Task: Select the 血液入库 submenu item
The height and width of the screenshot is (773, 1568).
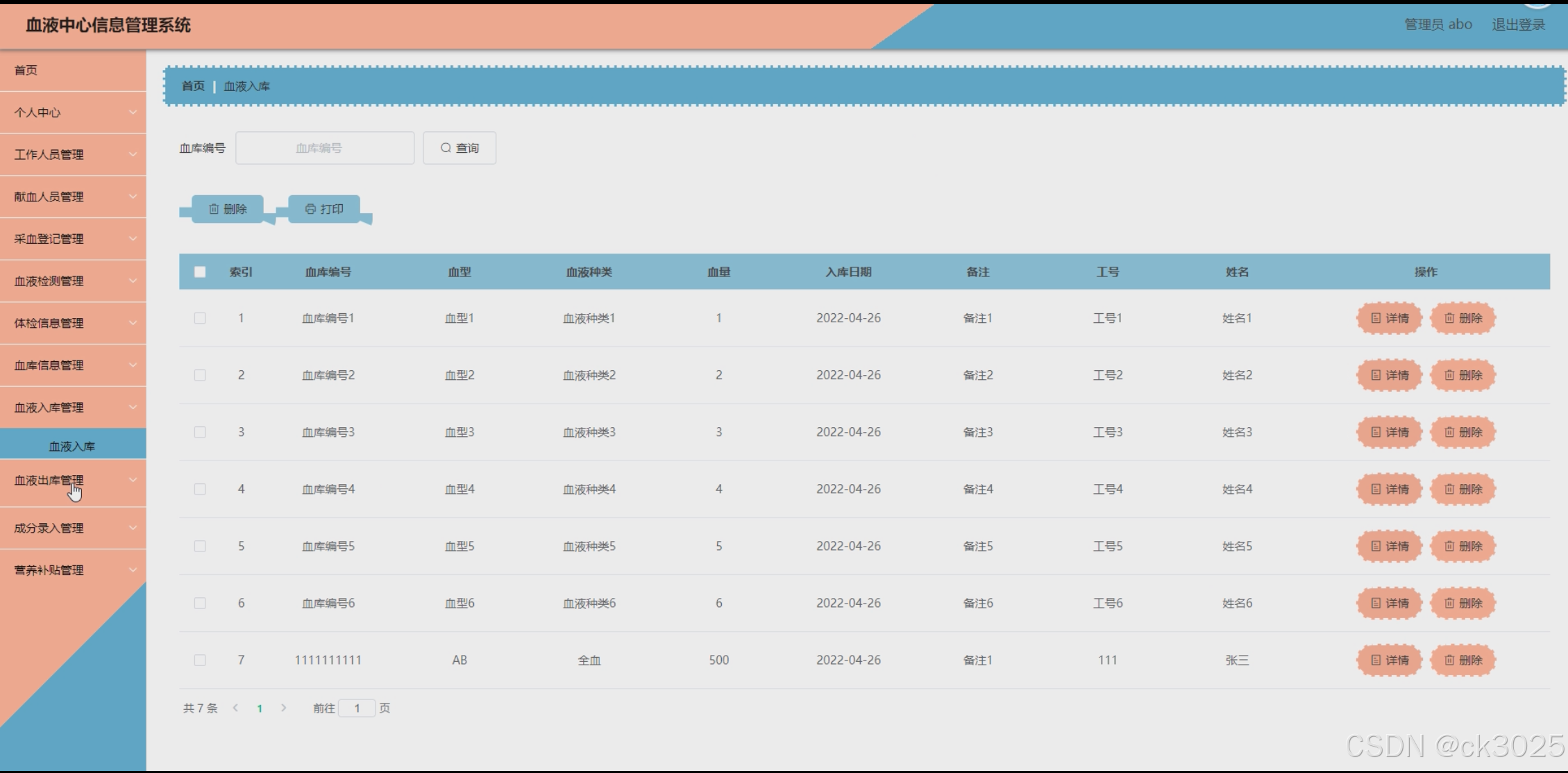Action: 72,447
